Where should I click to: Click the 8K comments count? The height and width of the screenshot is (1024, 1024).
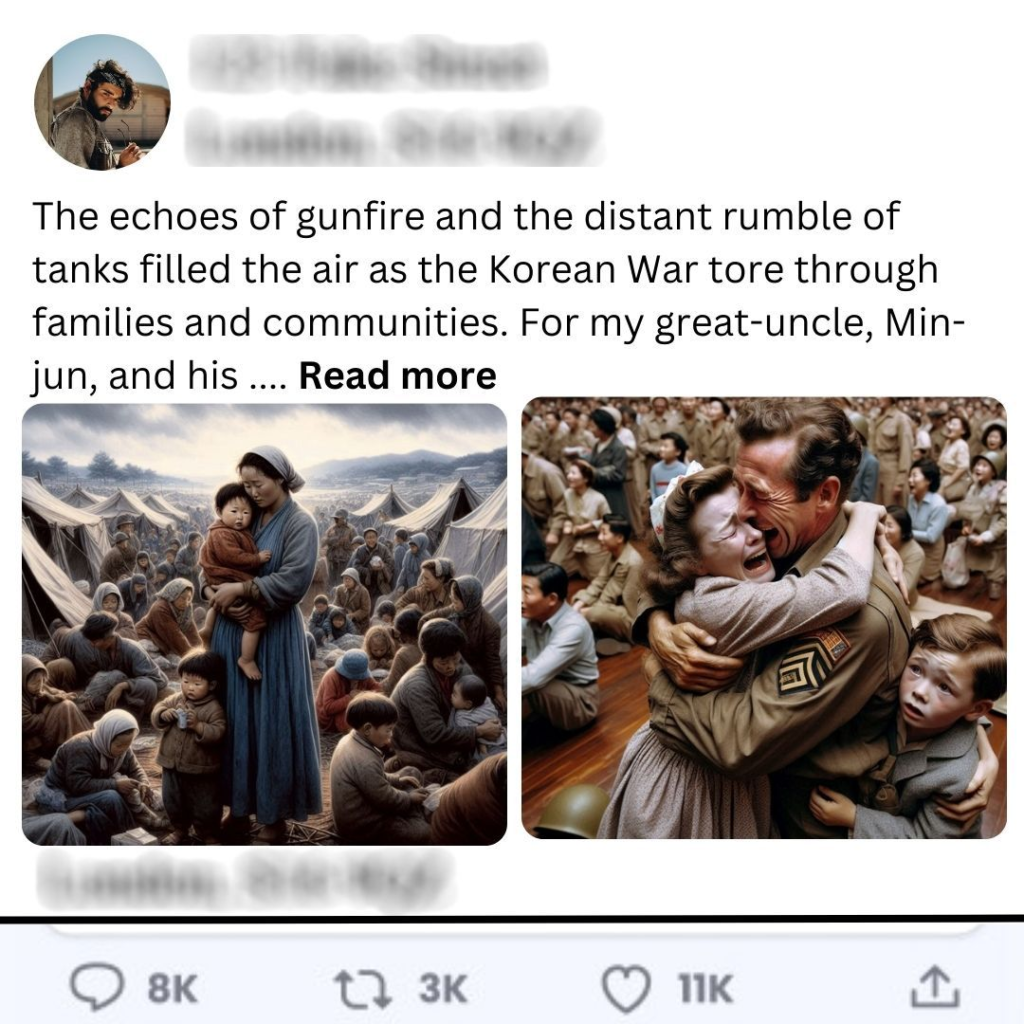(172, 990)
